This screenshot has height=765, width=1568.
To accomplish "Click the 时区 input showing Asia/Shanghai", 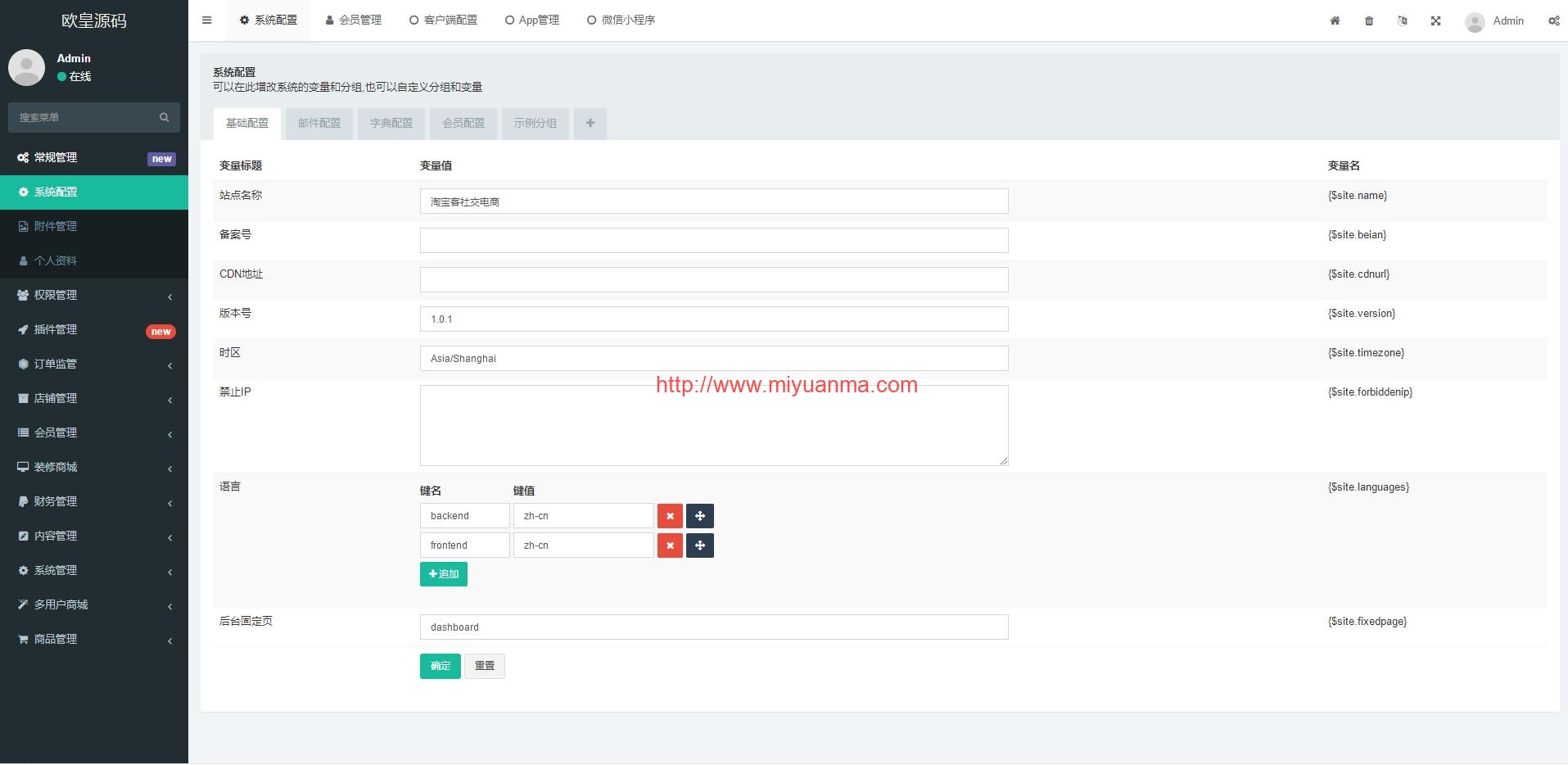I will coord(714,359).
